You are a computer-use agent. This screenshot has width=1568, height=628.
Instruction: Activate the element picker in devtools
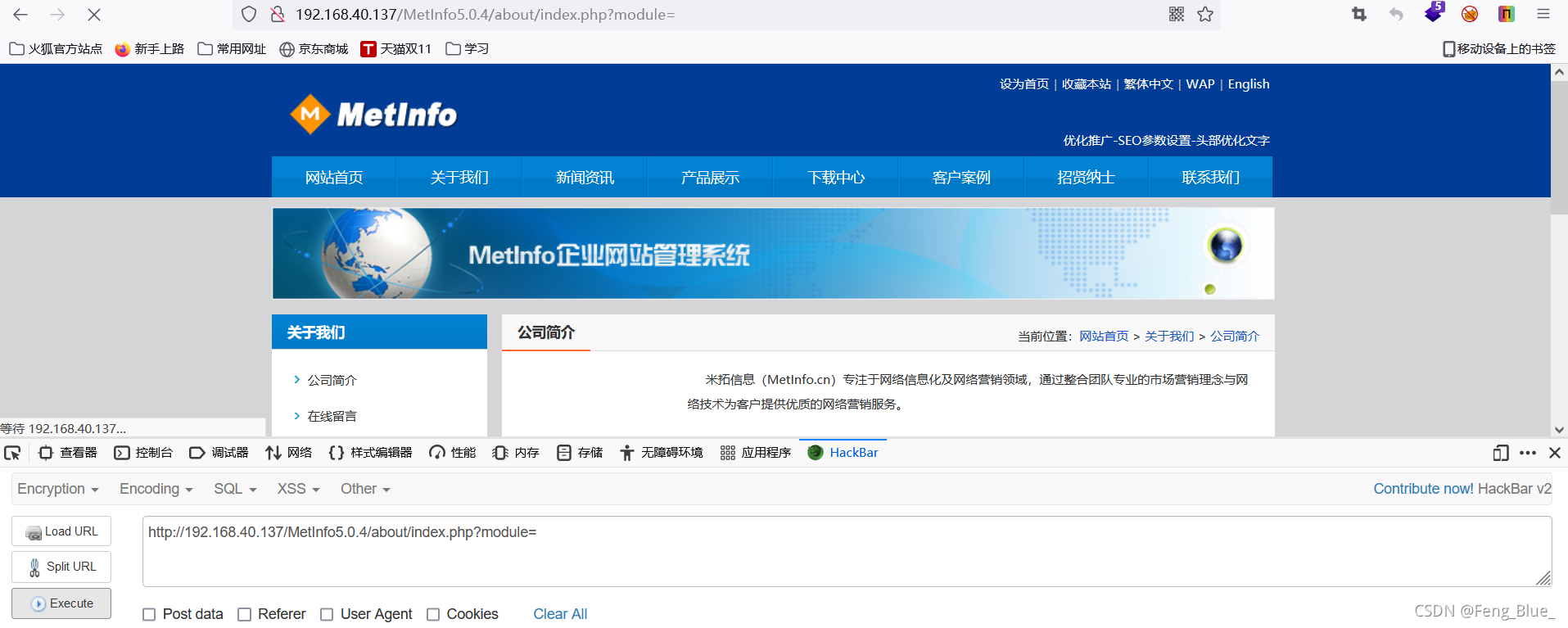12,453
